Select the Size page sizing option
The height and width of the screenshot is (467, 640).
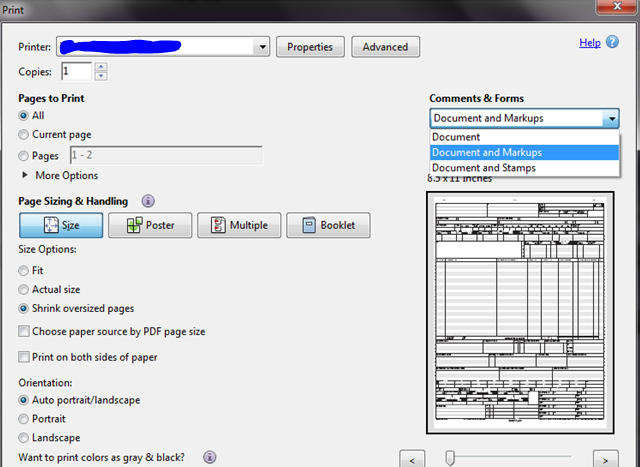pyautogui.click(x=60, y=225)
